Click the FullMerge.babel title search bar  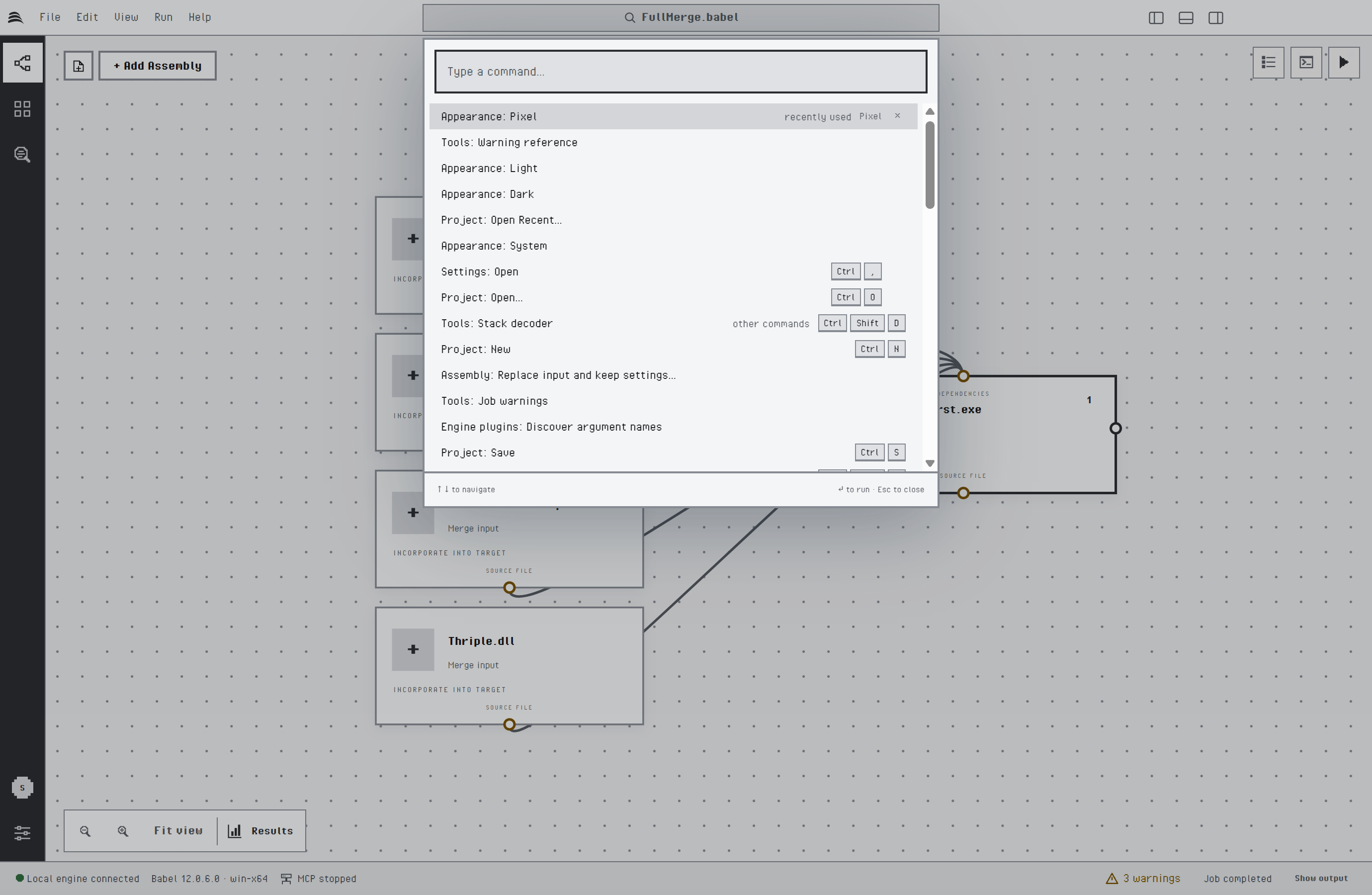(681, 18)
